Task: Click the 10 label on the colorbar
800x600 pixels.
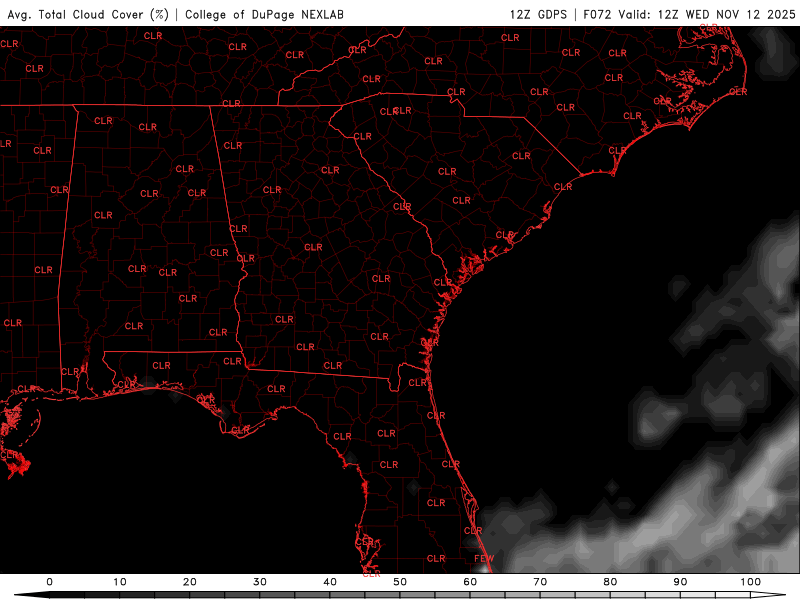Action: [x=119, y=582]
